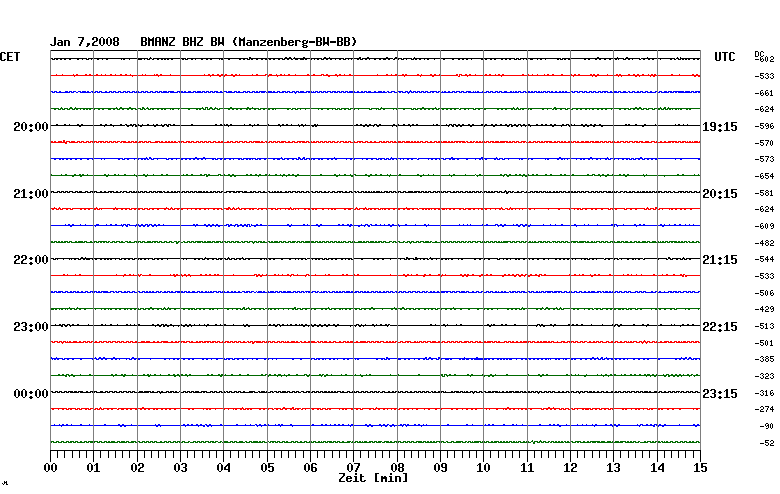Click the DC offset value '-274'
This screenshot has width=780, height=494.
click(x=764, y=409)
